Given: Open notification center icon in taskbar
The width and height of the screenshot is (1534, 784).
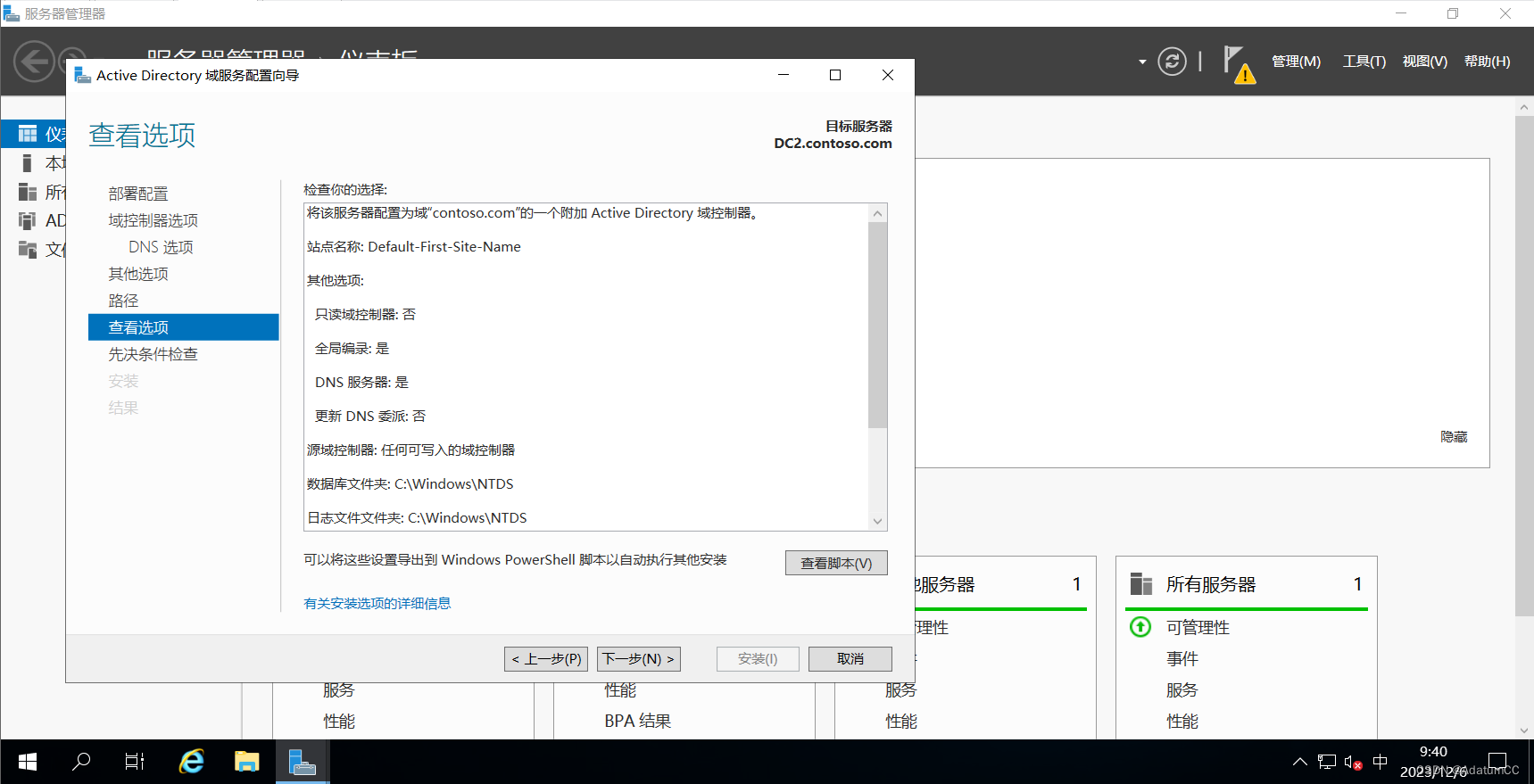Looking at the screenshot, I should click(x=1497, y=762).
